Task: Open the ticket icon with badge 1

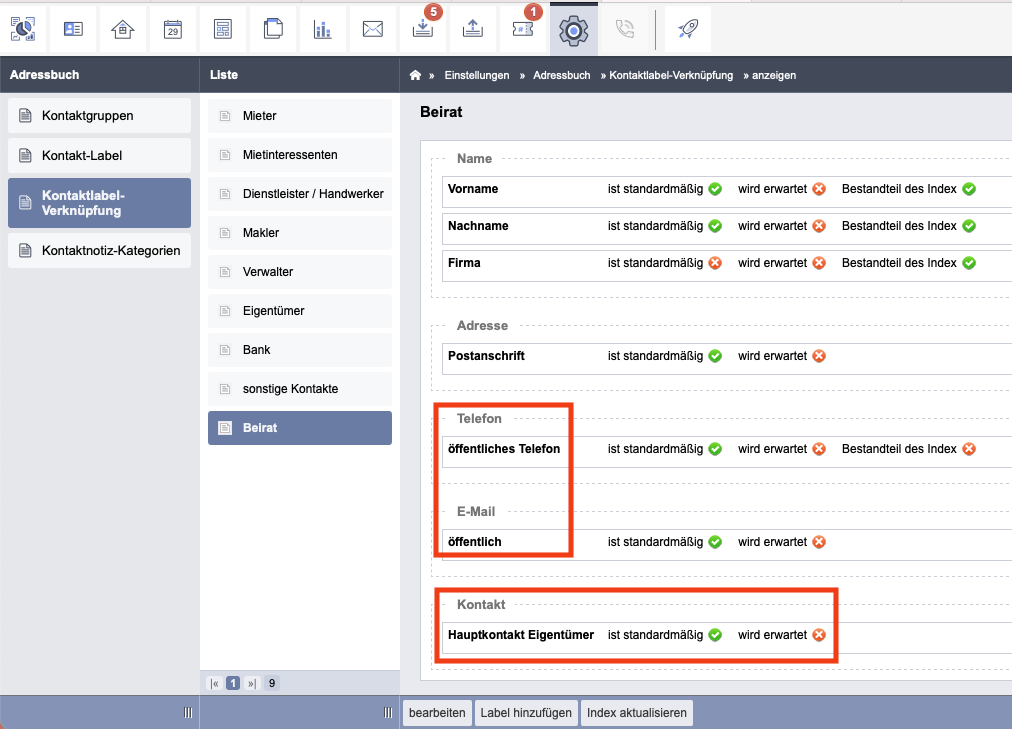Action: 523,29
